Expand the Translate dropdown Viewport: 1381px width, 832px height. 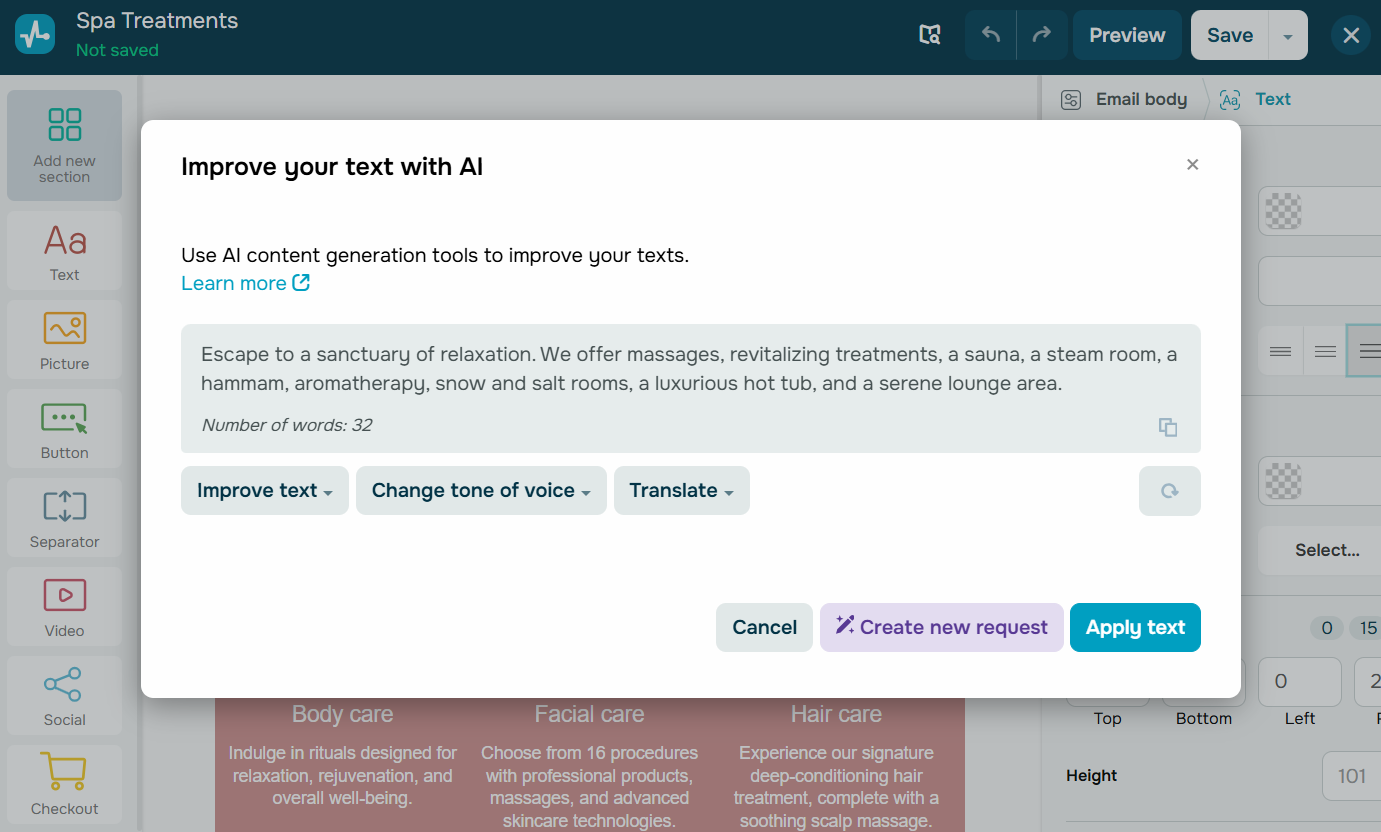point(681,491)
